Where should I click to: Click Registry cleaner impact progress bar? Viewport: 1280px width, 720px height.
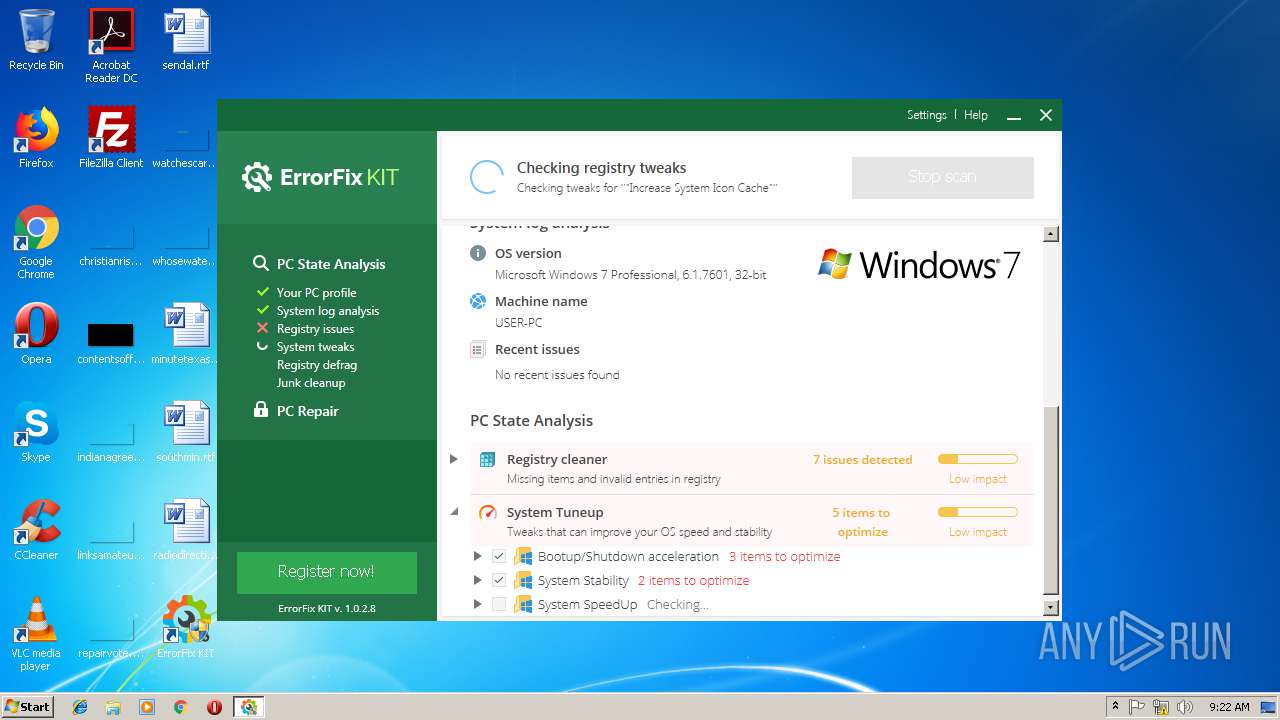(977, 459)
